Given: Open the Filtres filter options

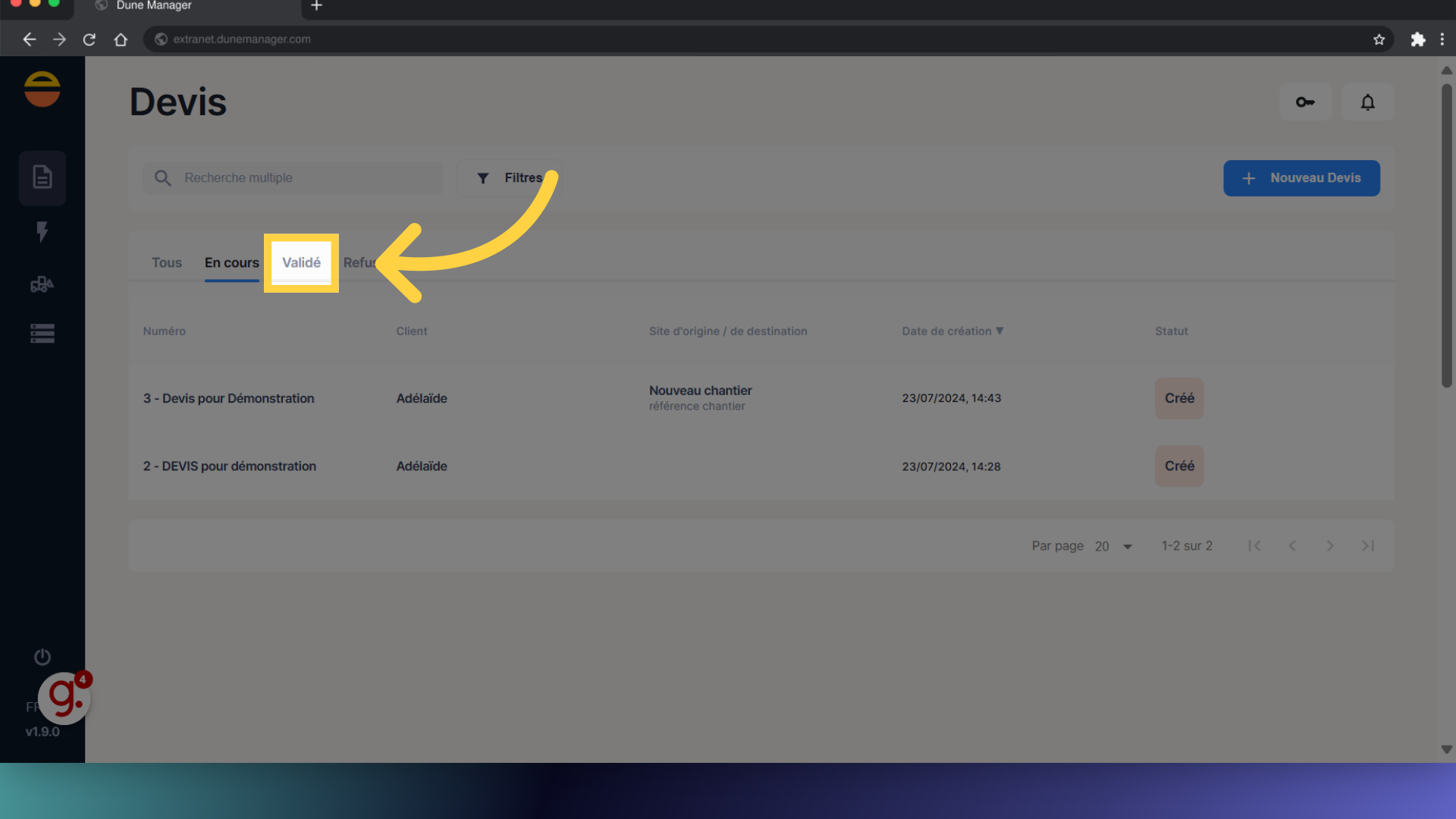Looking at the screenshot, I should [x=510, y=178].
